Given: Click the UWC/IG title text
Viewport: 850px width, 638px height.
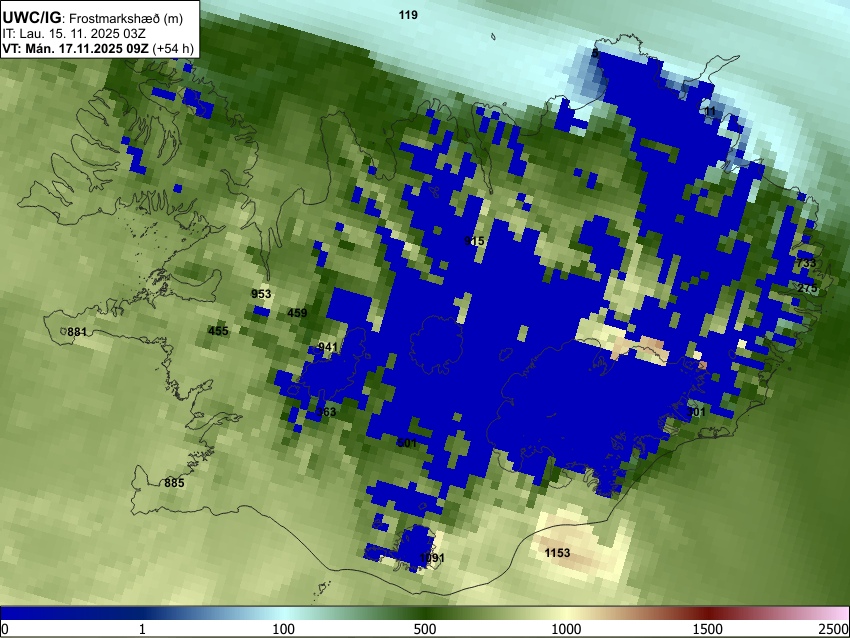Looking at the screenshot, I should [31, 17].
